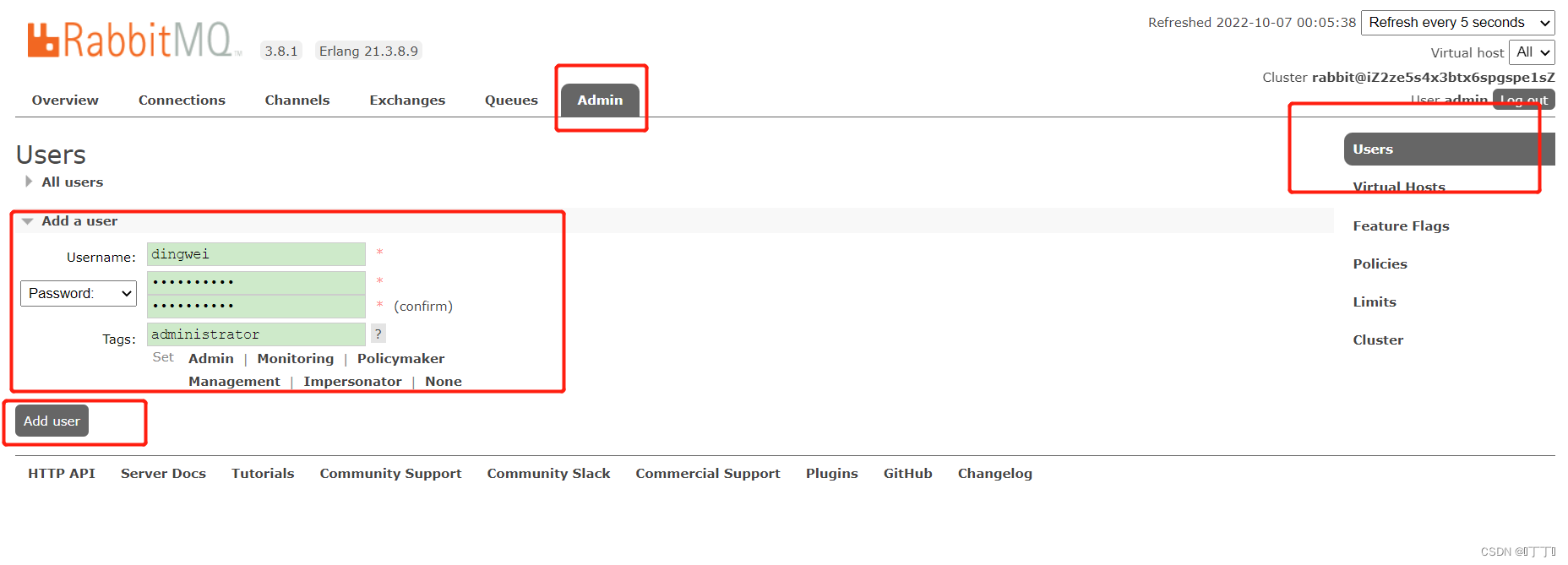Open the Community Support link
The width and height of the screenshot is (1568, 565).
point(390,473)
